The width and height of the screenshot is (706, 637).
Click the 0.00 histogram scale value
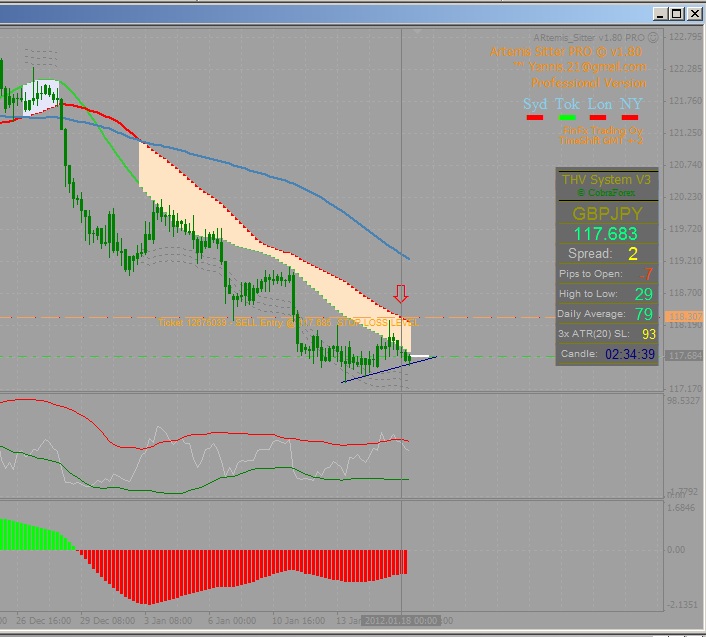(676, 550)
